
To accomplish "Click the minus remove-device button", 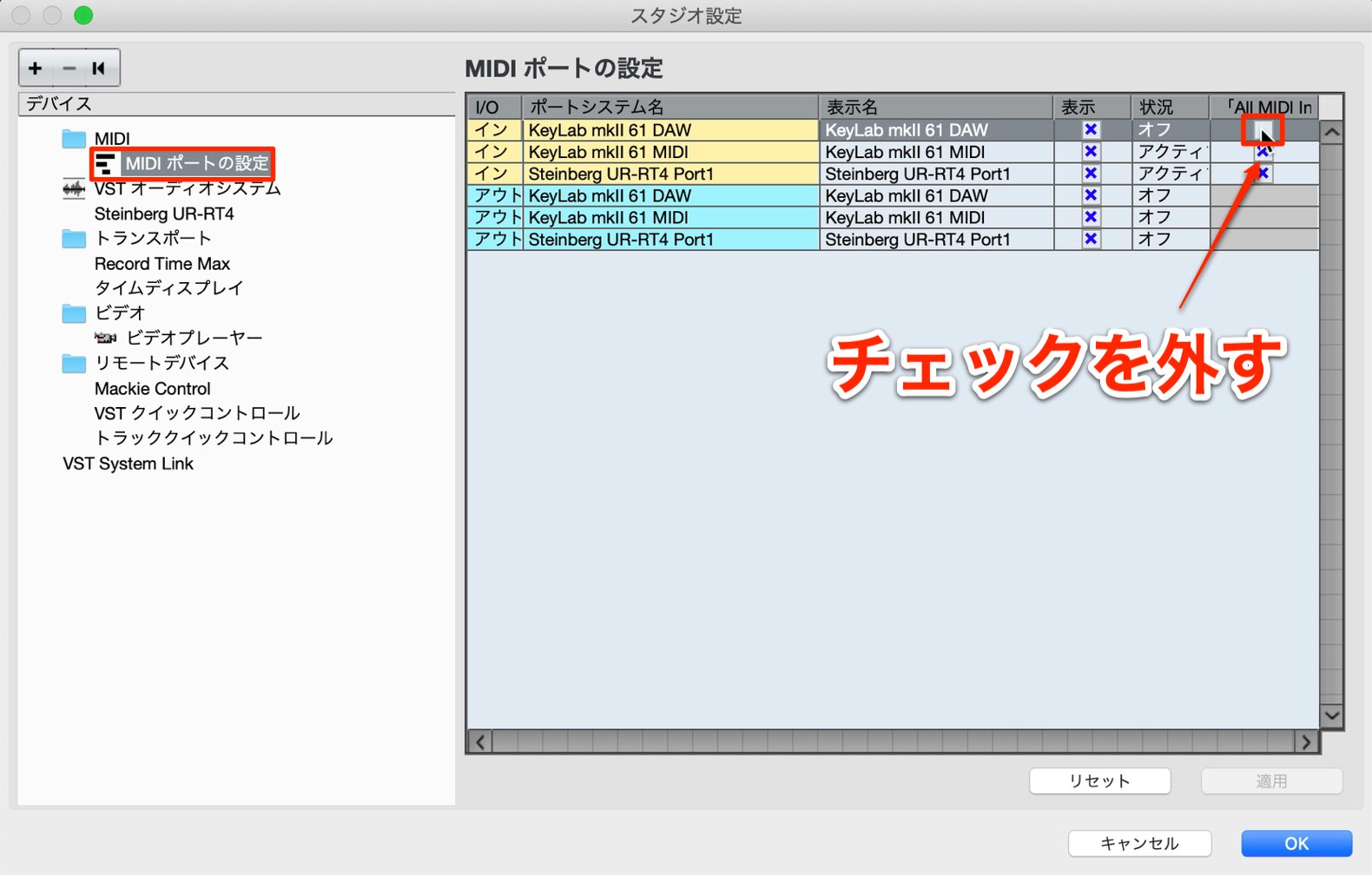I will tap(69, 68).
